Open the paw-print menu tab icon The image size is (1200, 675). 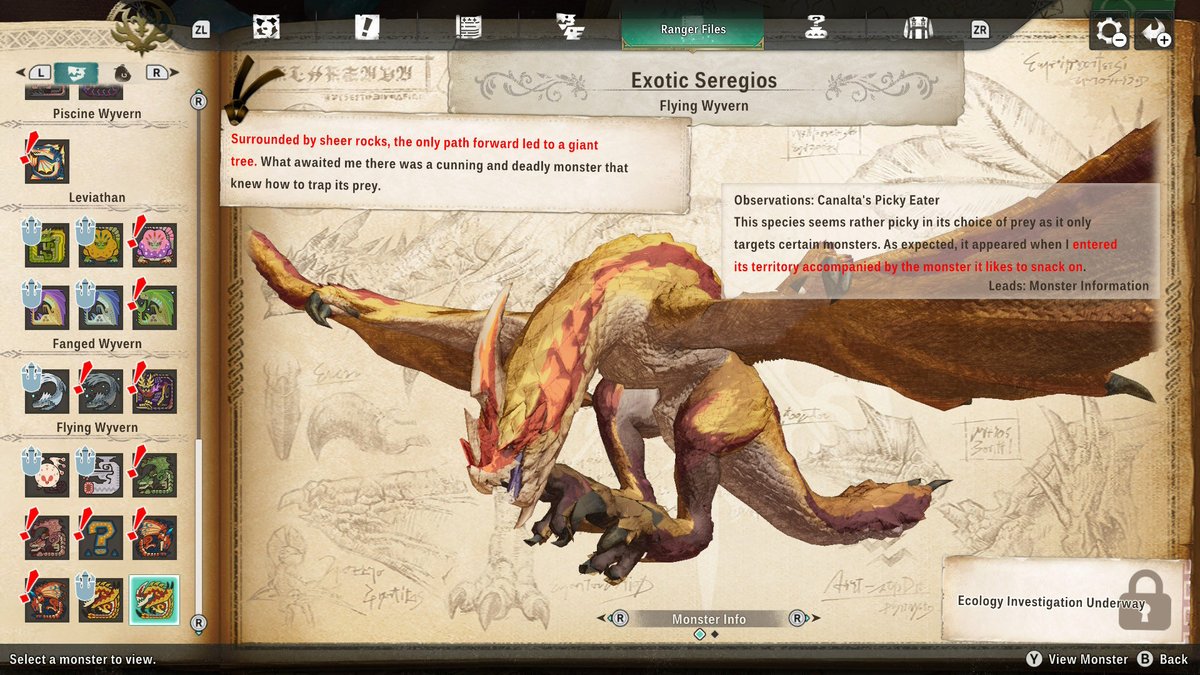pos(266,27)
